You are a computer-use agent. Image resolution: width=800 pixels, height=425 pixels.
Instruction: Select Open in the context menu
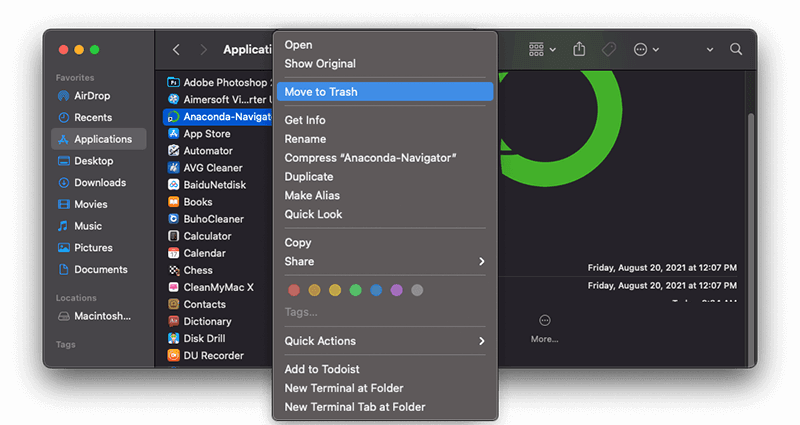click(x=385, y=45)
